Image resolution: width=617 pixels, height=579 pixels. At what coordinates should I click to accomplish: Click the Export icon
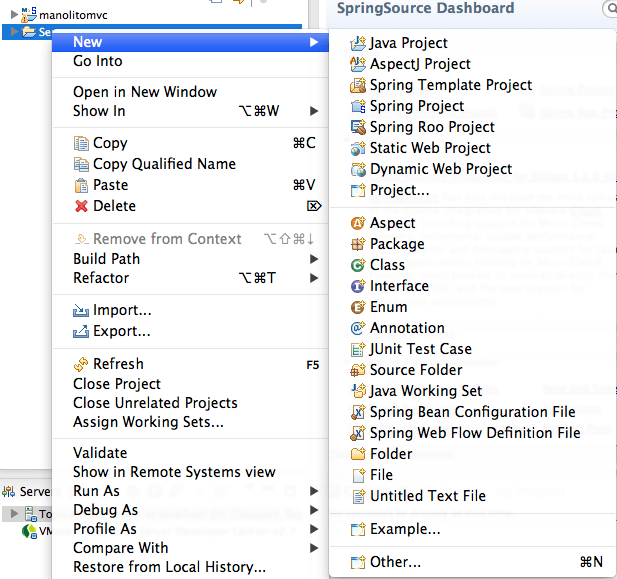(x=81, y=331)
